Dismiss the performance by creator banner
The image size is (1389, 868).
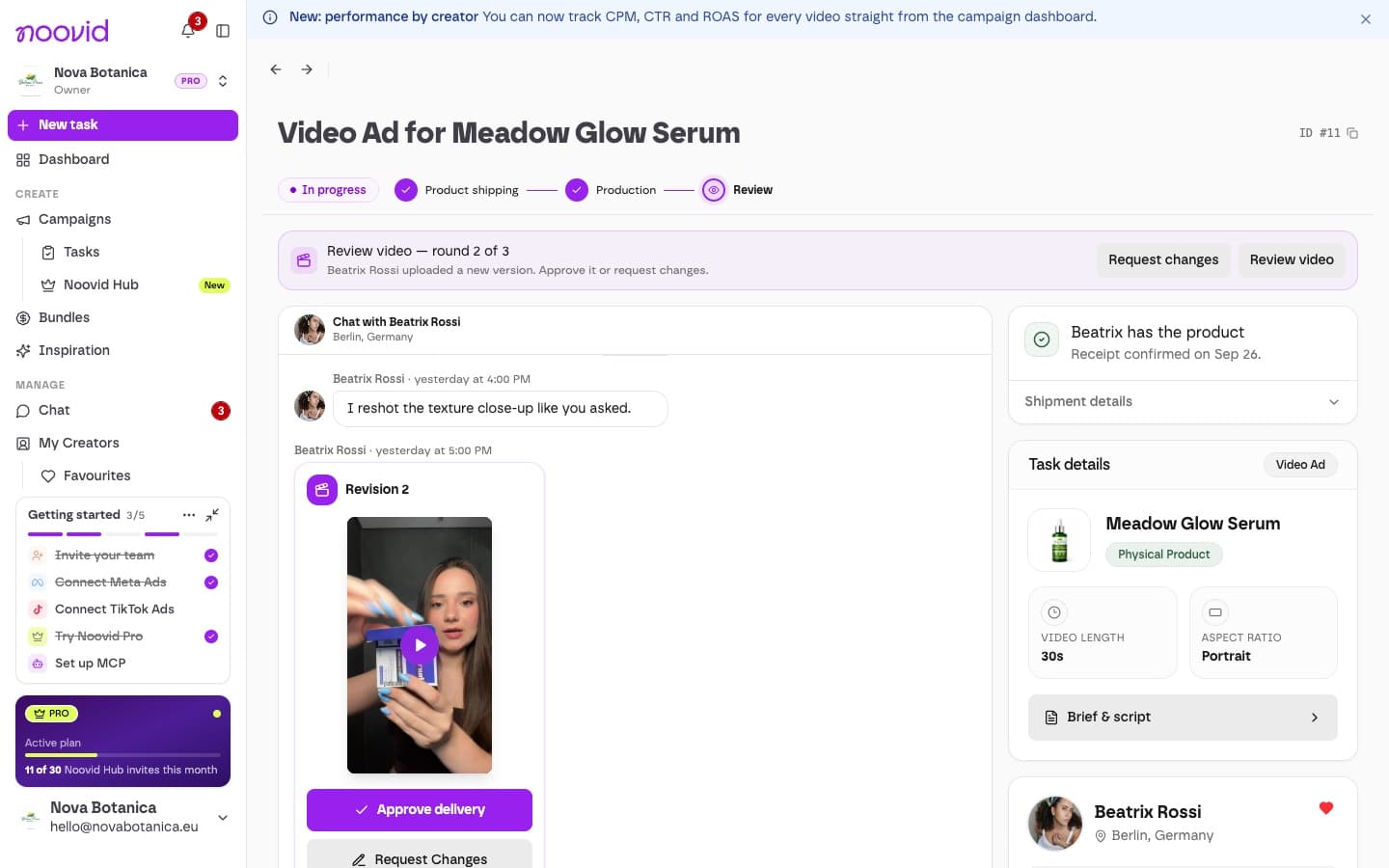pyautogui.click(x=1366, y=19)
